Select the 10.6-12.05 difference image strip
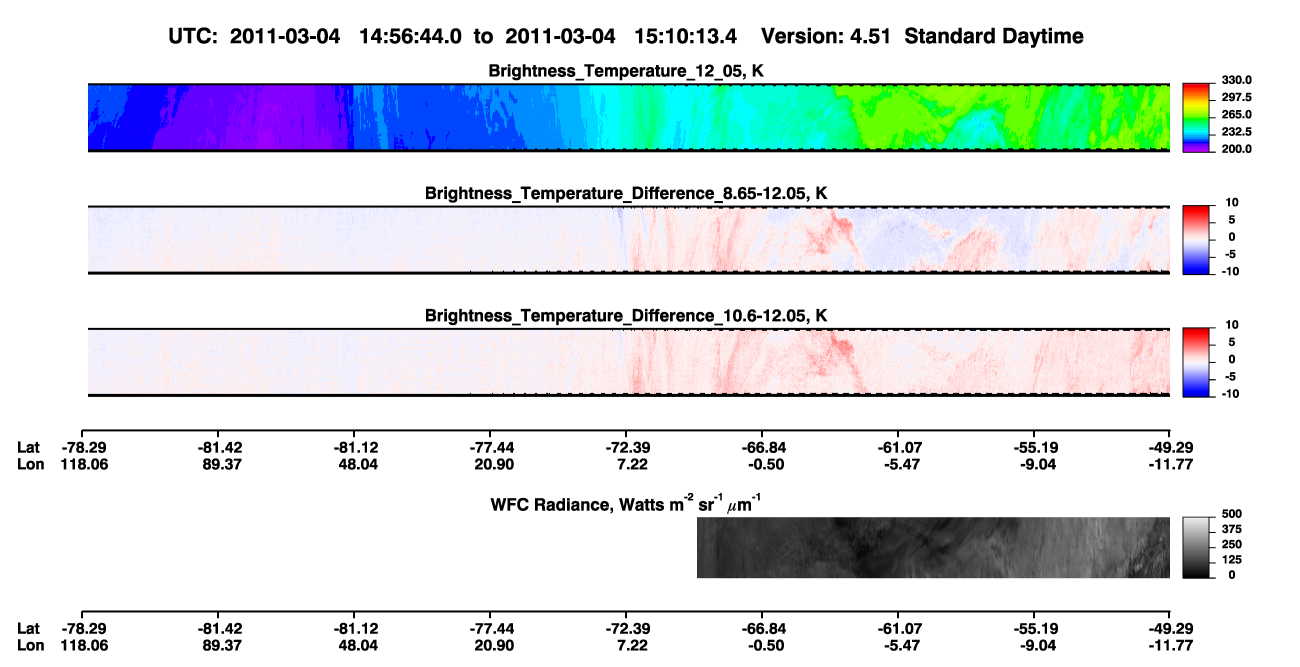Viewport: 1300px width, 667px height. click(629, 362)
